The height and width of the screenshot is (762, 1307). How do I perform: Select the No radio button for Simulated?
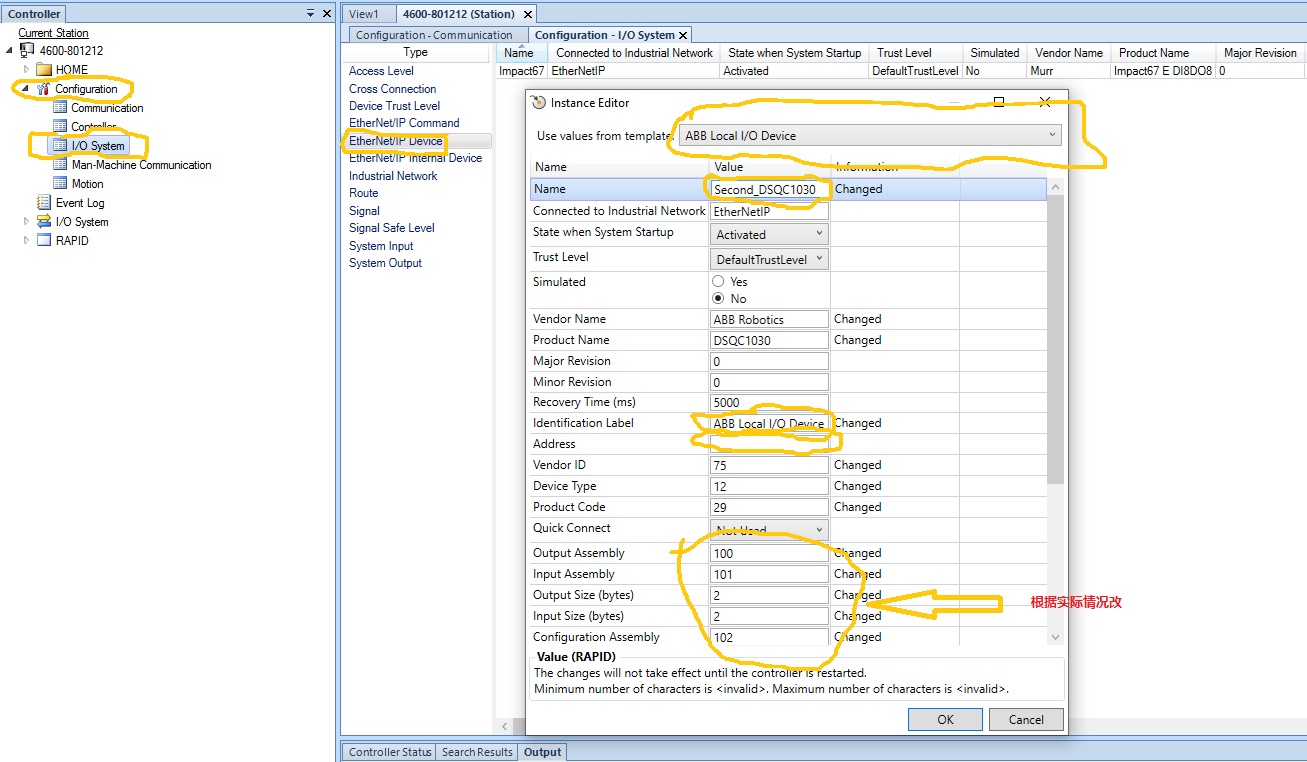point(718,299)
